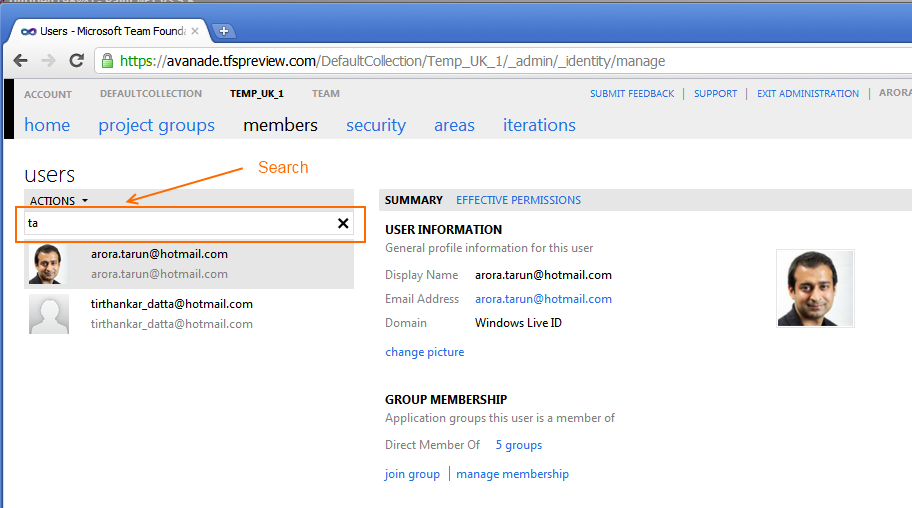Click the browser forward arrow
The width and height of the screenshot is (912, 508).
click(48, 61)
